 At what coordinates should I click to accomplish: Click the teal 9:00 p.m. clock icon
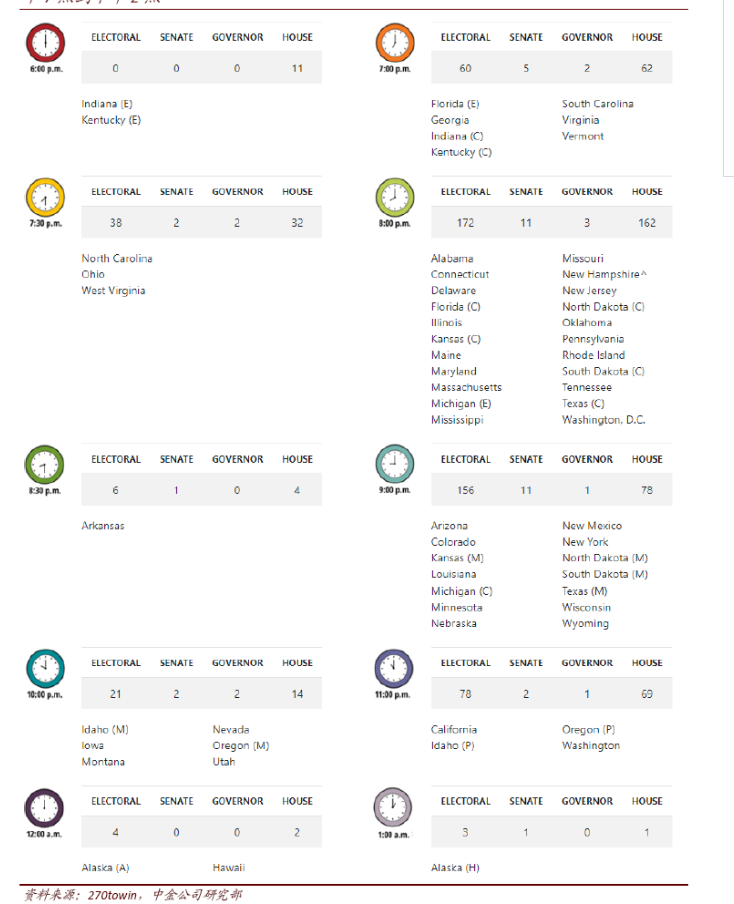click(394, 464)
